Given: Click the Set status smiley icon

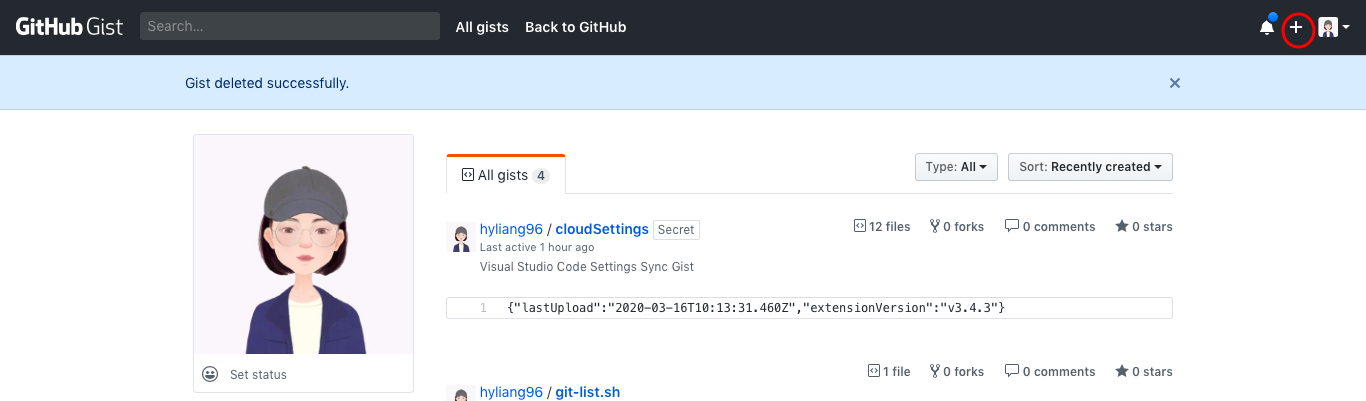Looking at the screenshot, I should 210,374.
